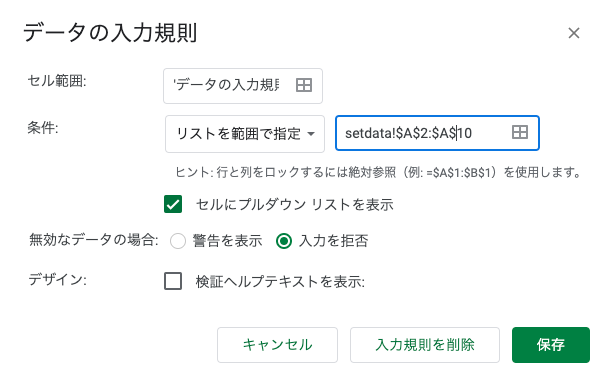
Task: Focus the セル範囲 text input
Action: point(226,85)
